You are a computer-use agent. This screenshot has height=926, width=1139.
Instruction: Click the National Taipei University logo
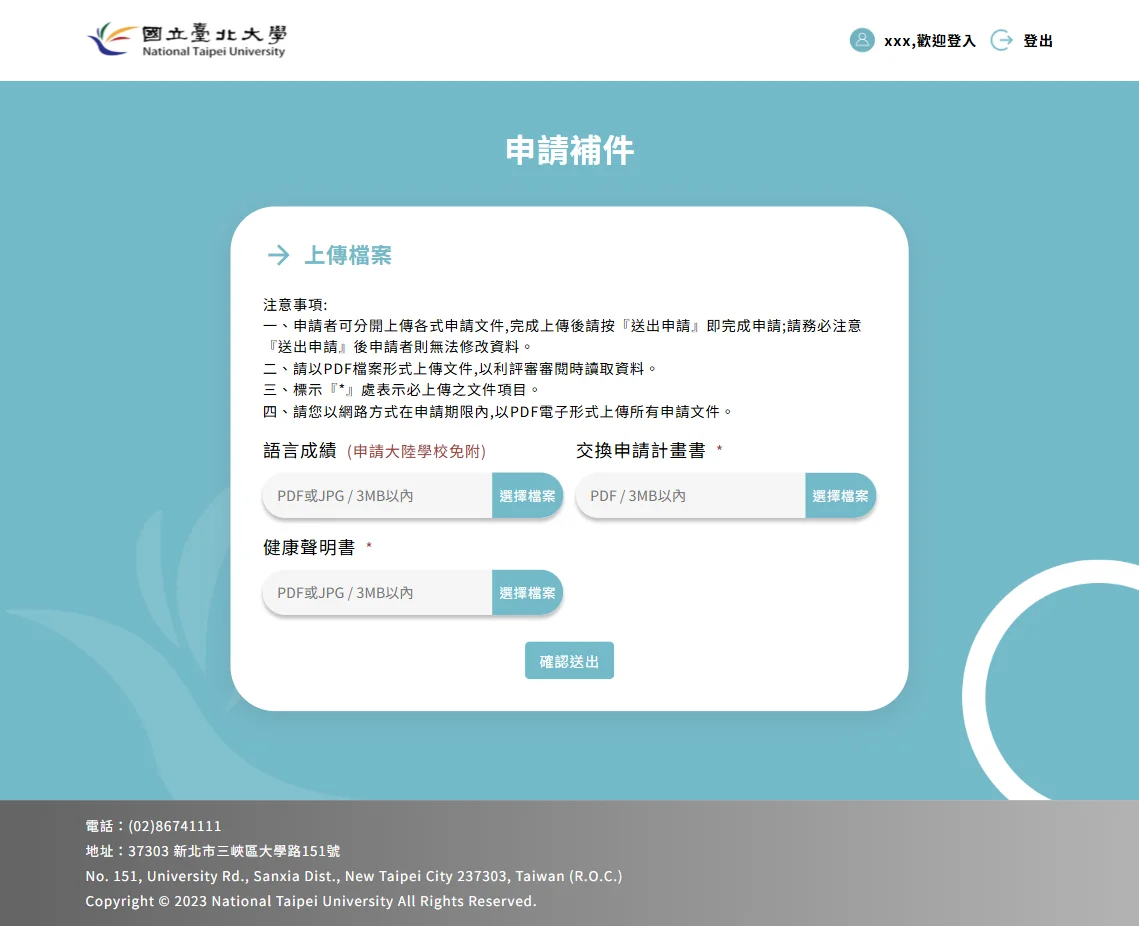(186, 40)
